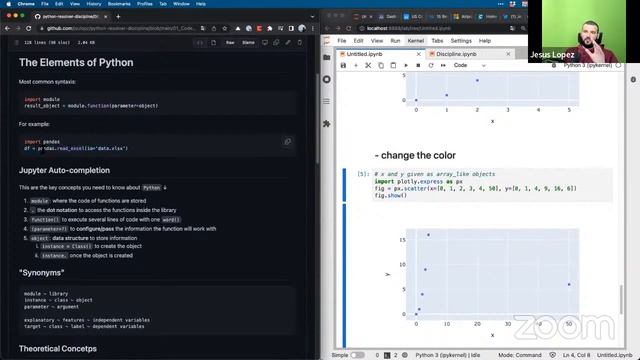
Task: Toggle Simple mode switch in status bar
Action: click(x=357, y=355)
